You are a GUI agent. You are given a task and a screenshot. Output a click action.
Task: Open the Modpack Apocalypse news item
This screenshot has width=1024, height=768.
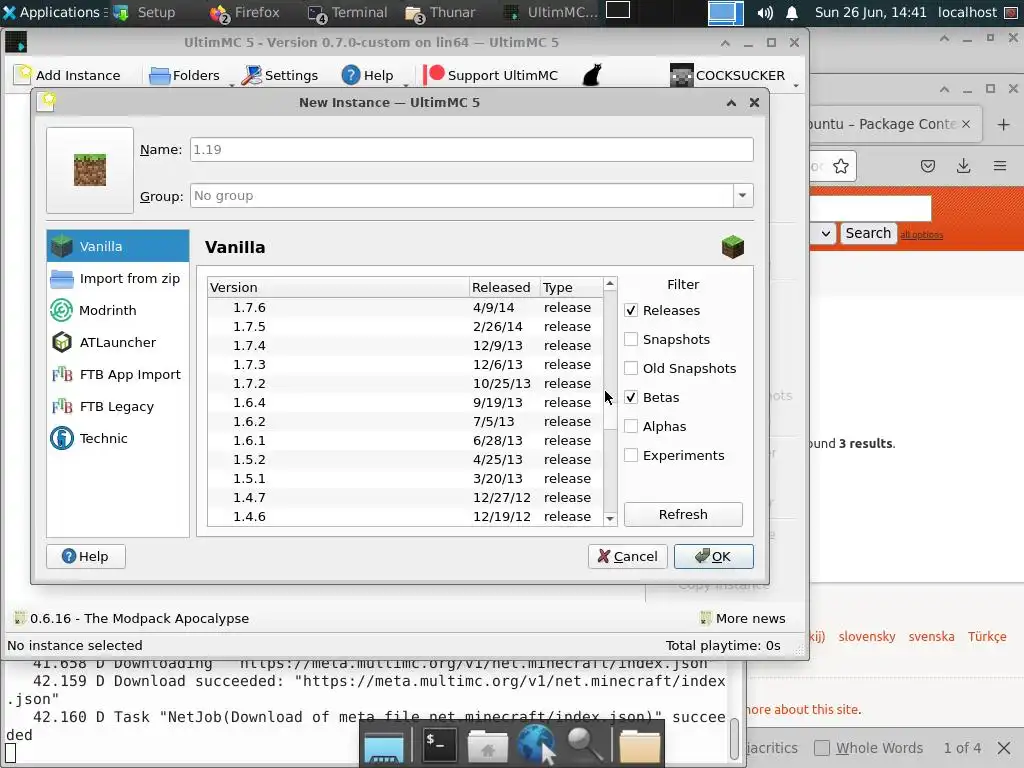tap(131, 618)
